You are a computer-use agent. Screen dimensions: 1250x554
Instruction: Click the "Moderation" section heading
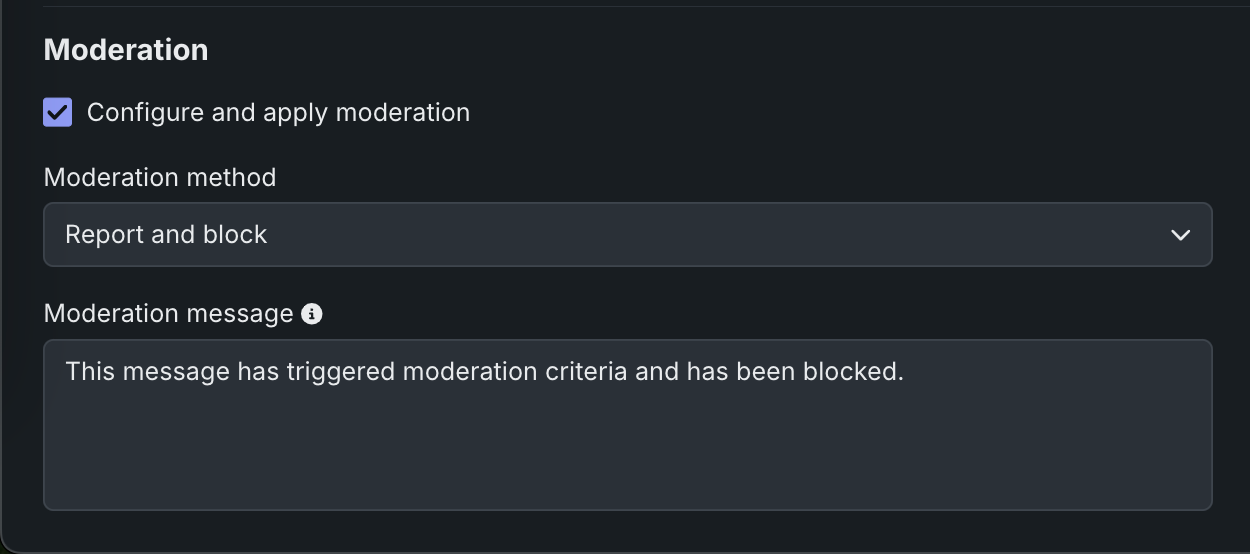pyautogui.click(x=126, y=50)
